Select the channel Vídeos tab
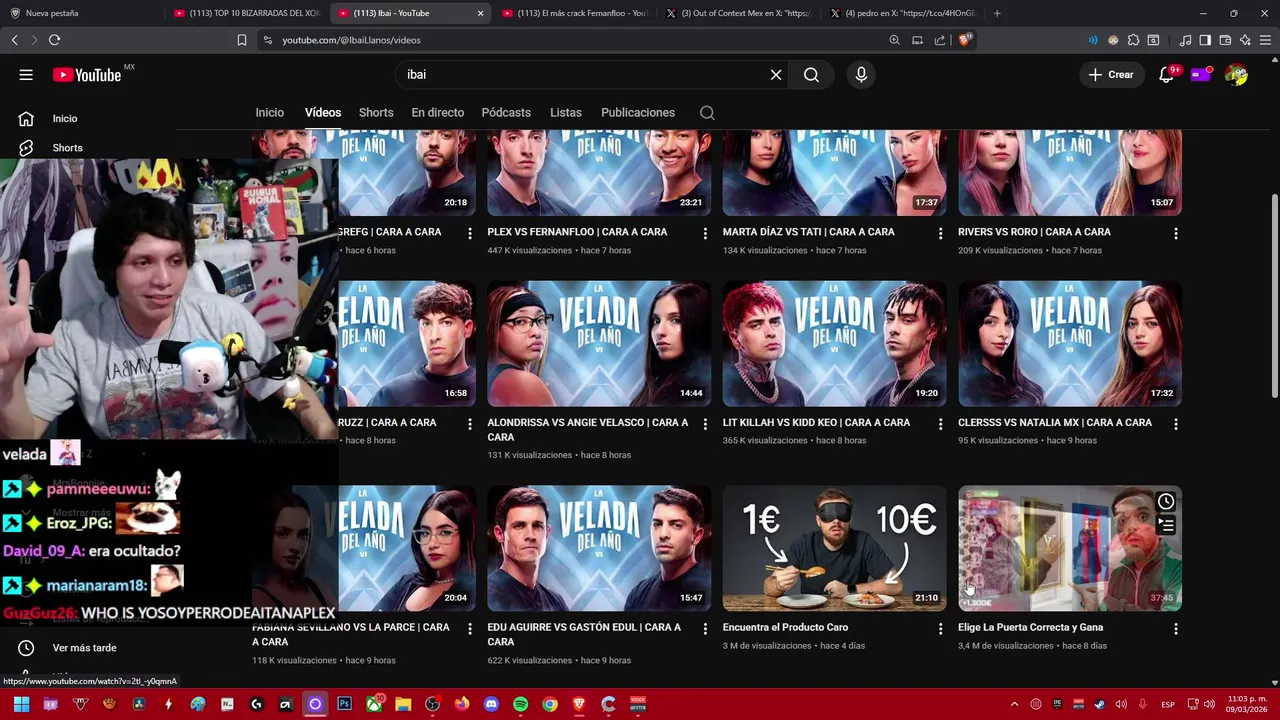1280x720 pixels. click(x=323, y=113)
